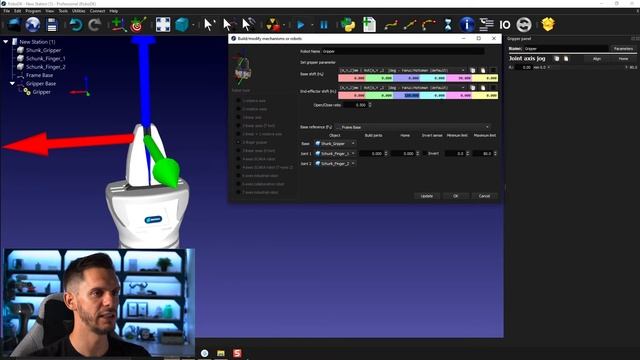This screenshot has height=360, width=640.
Task: Open the Utilities menu
Action: [x=78, y=11]
